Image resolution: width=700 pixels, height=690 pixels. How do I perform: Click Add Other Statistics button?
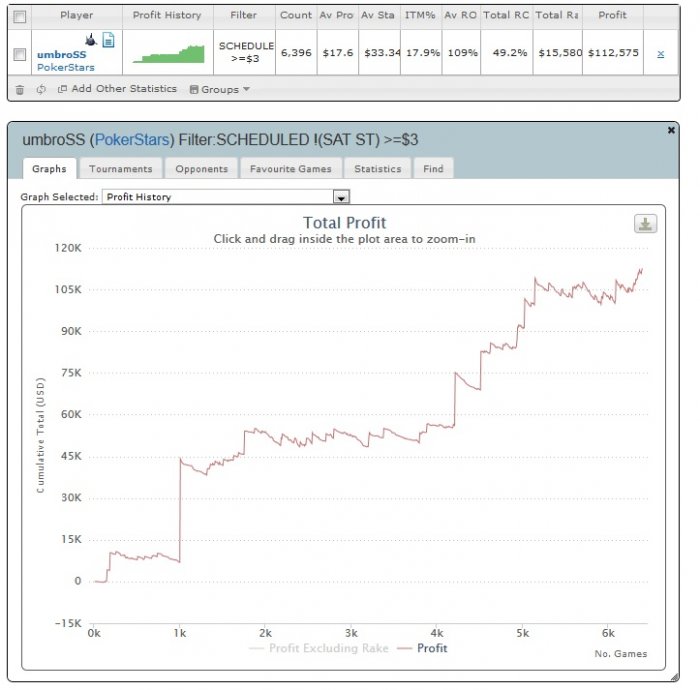click(x=118, y=89)
